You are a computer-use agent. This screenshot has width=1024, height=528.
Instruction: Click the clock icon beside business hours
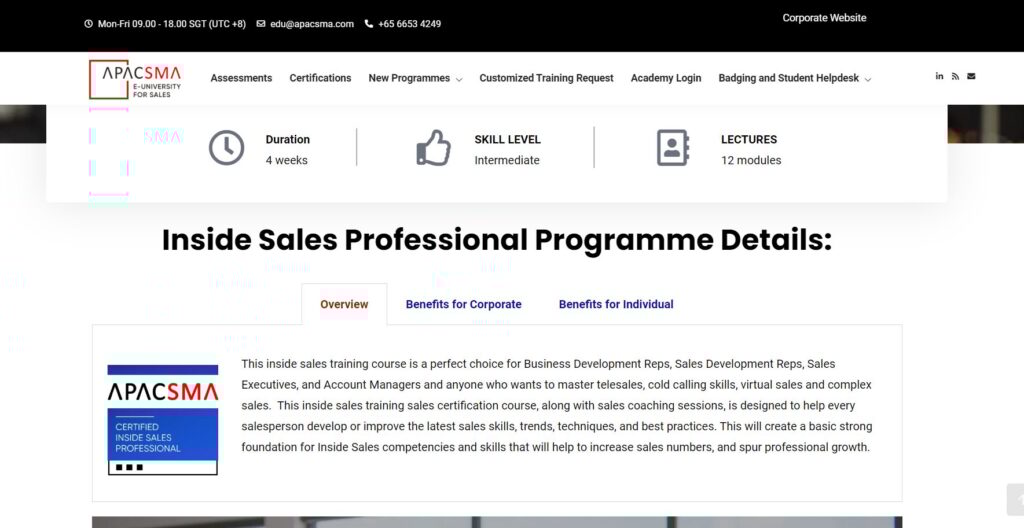88,24
